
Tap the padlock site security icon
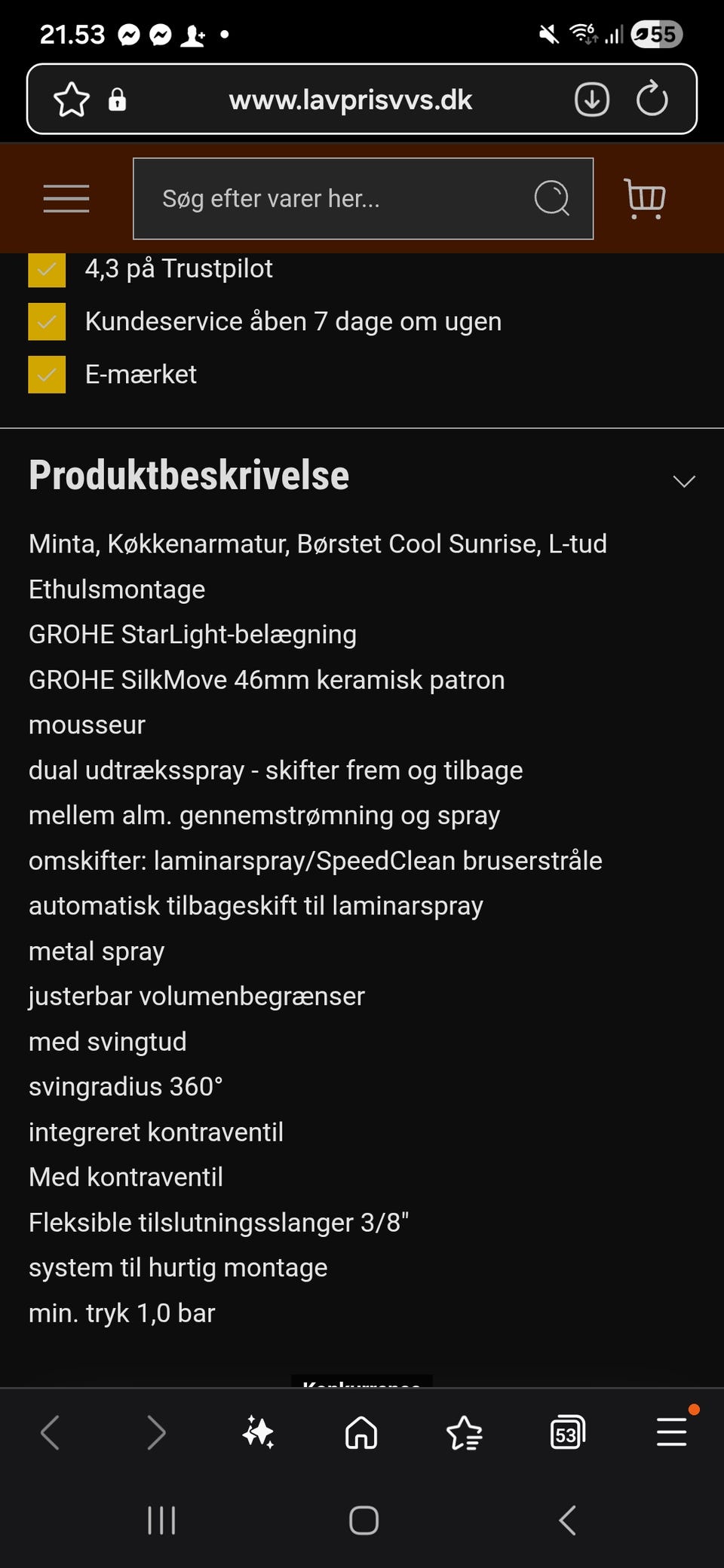pyautogui.click(x=117, y=100)
